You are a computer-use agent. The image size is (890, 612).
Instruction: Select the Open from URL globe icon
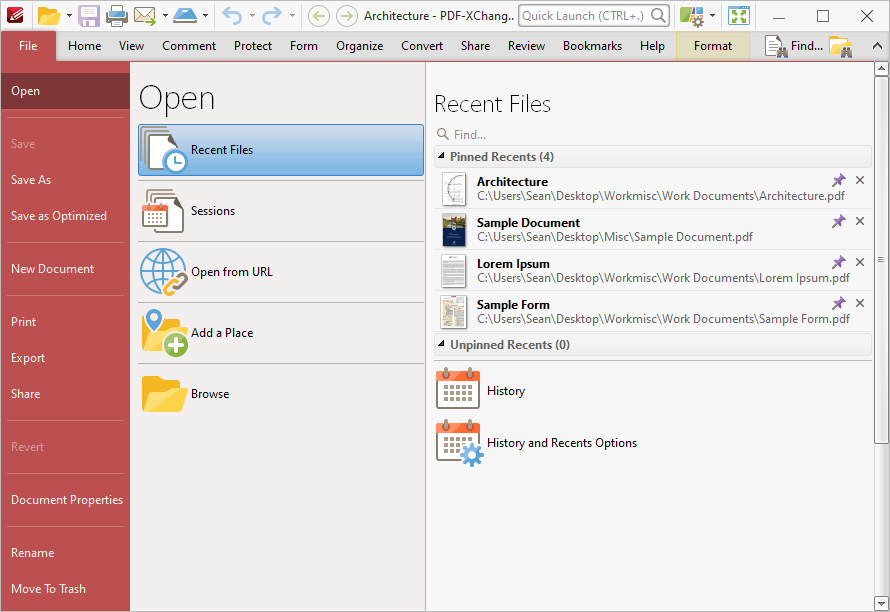pyautogui.click(x=163, y=271)
